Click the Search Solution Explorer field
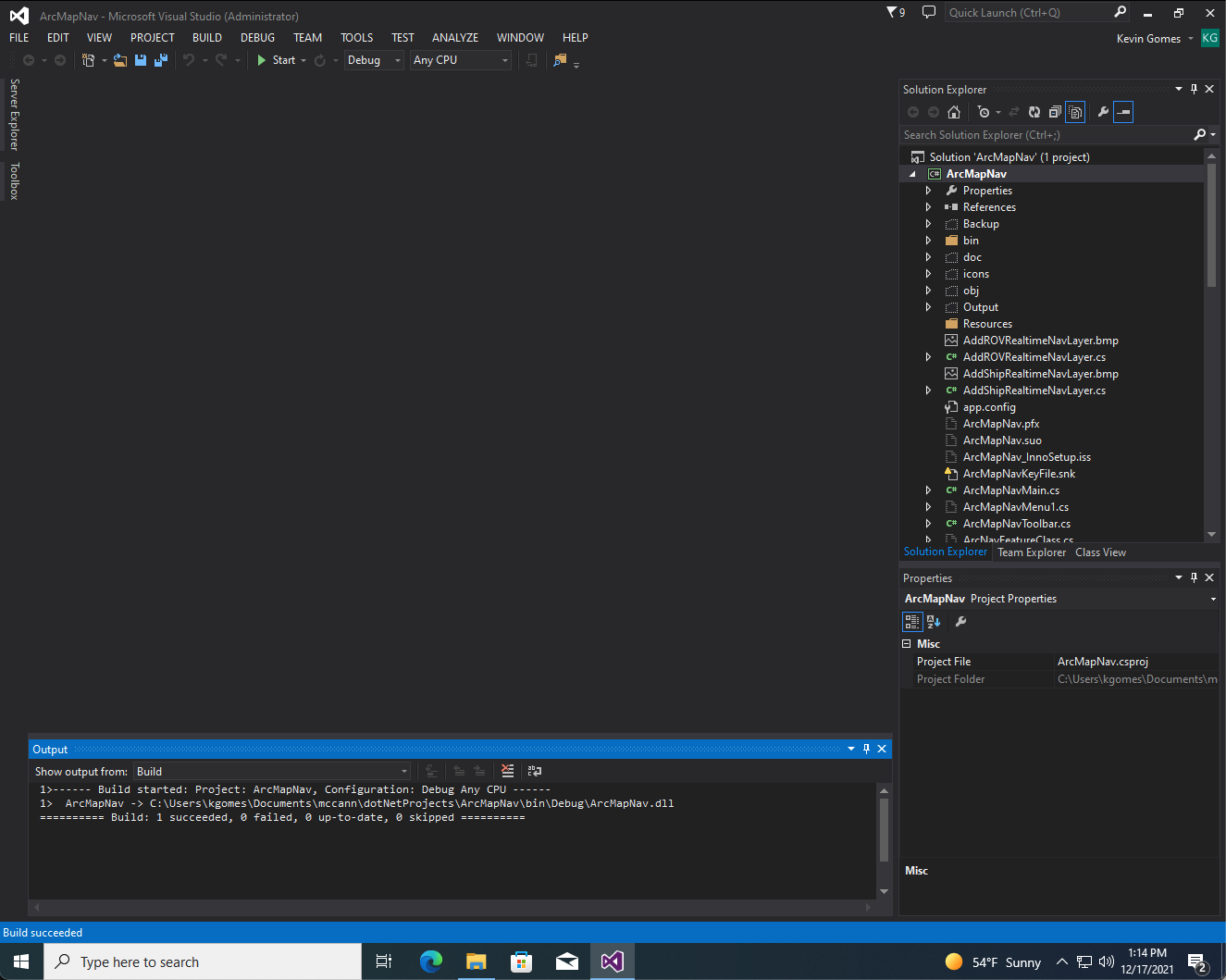The width and height of the screenshot is (1226, 980). (x=1046, y=135)
